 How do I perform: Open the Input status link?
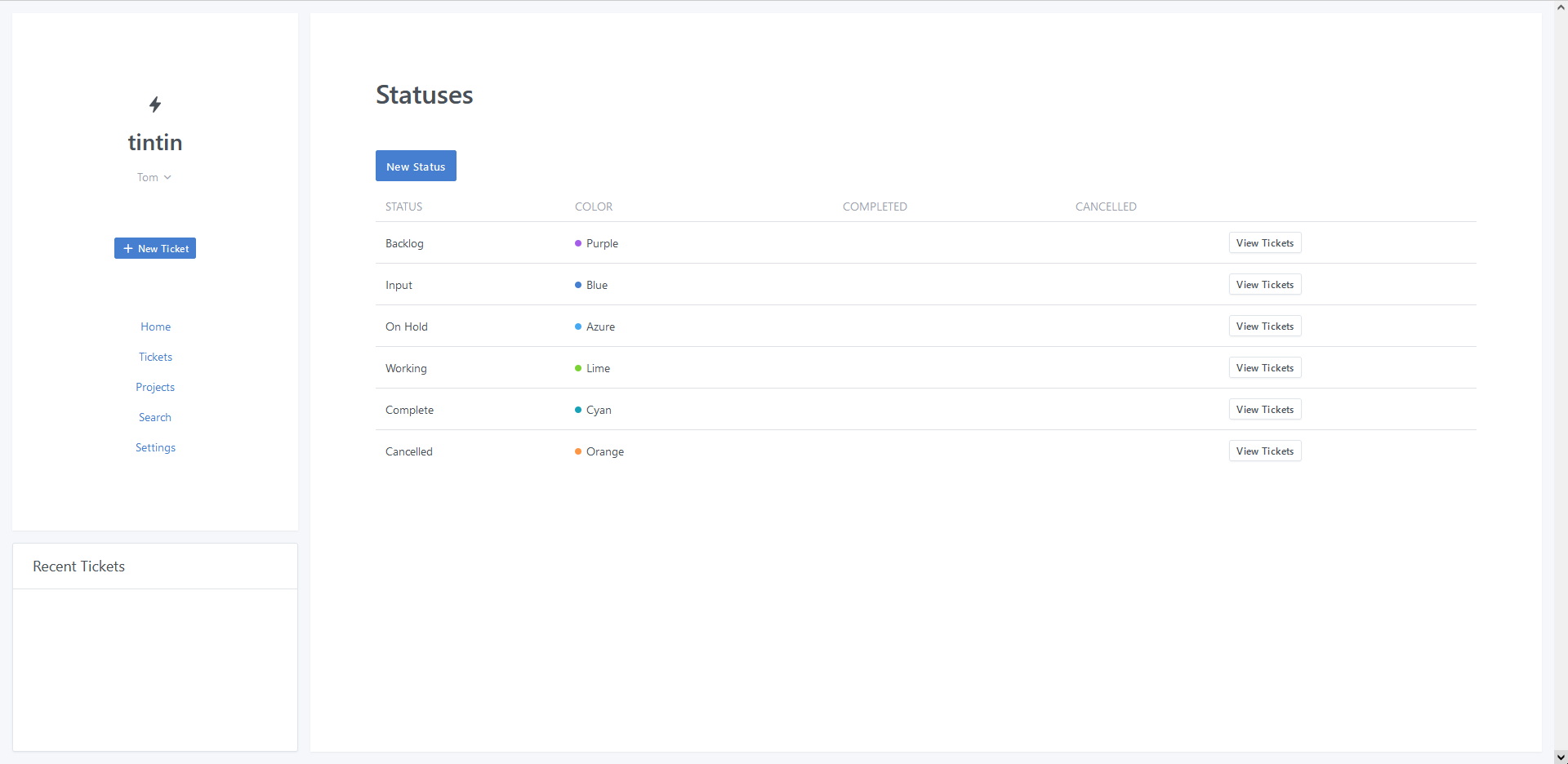point(399,285)
